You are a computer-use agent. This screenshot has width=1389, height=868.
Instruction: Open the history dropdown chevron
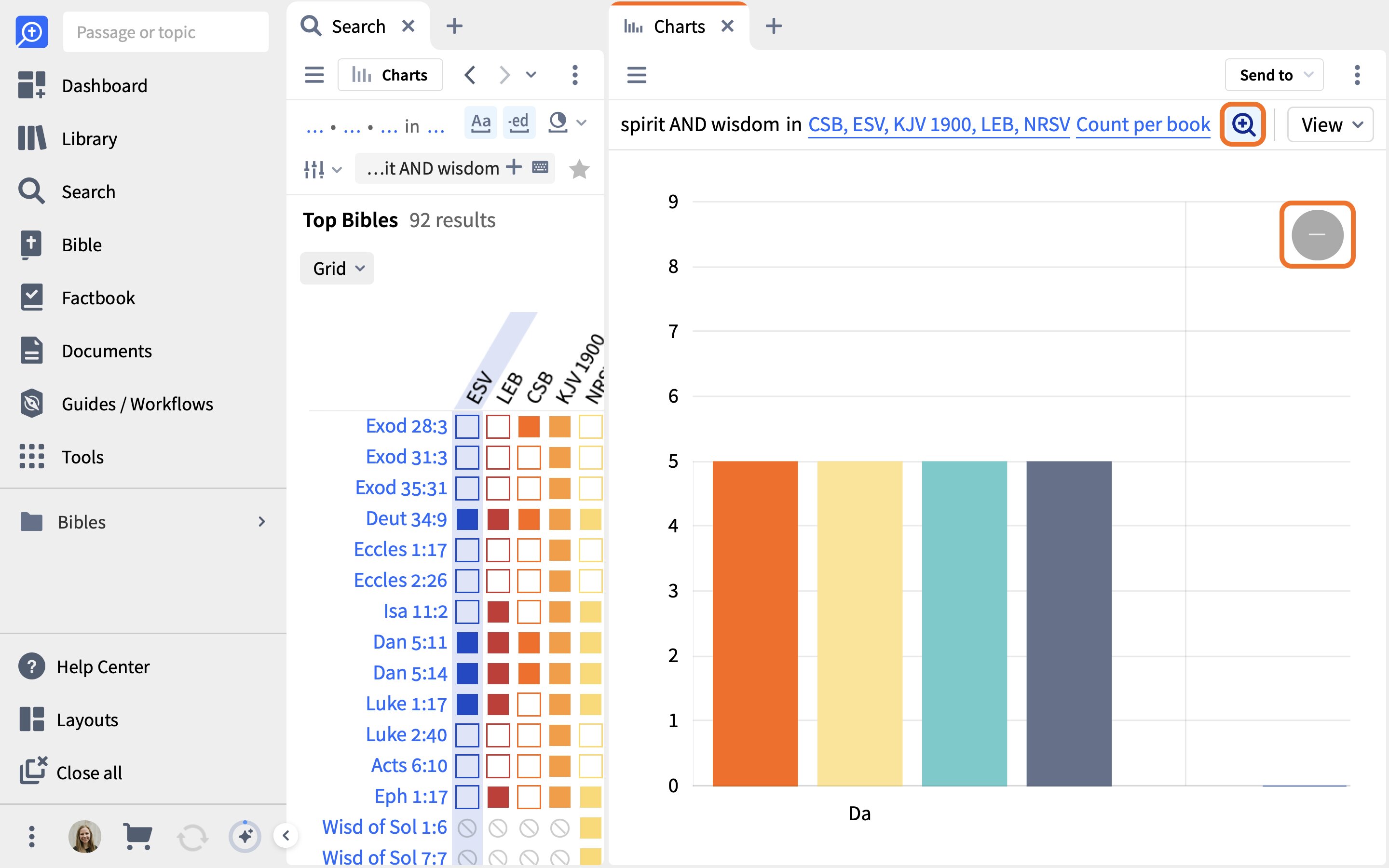click(531, 75)
